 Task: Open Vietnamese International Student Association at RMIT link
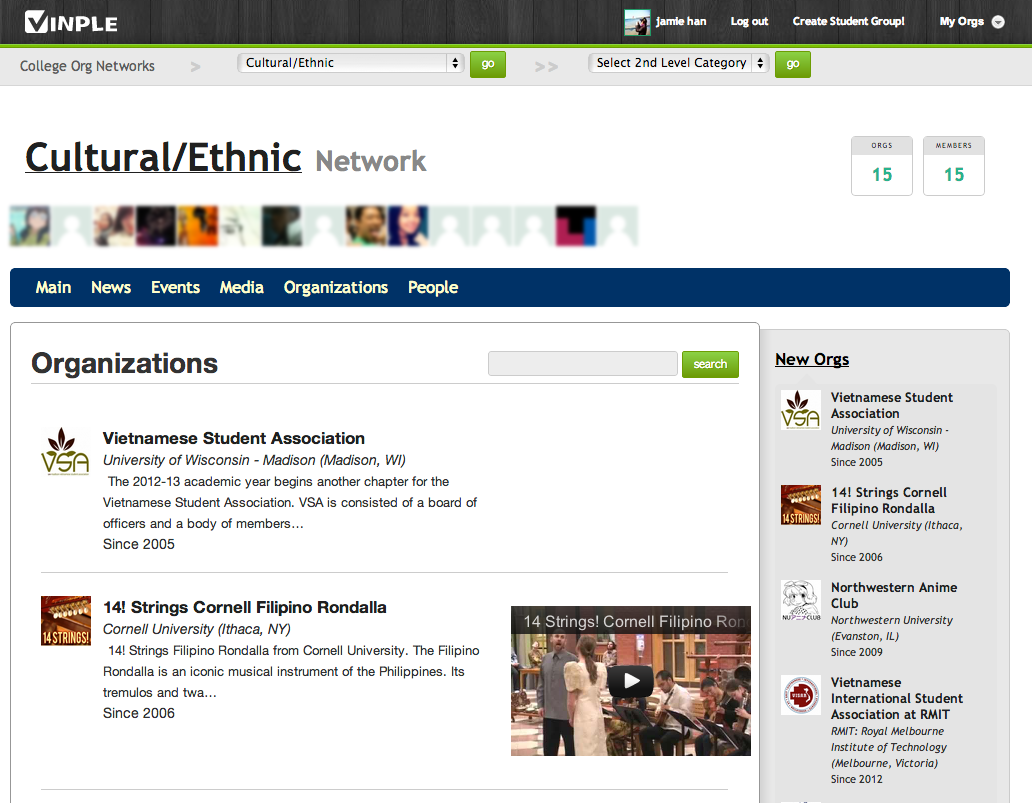coord(896,698)
